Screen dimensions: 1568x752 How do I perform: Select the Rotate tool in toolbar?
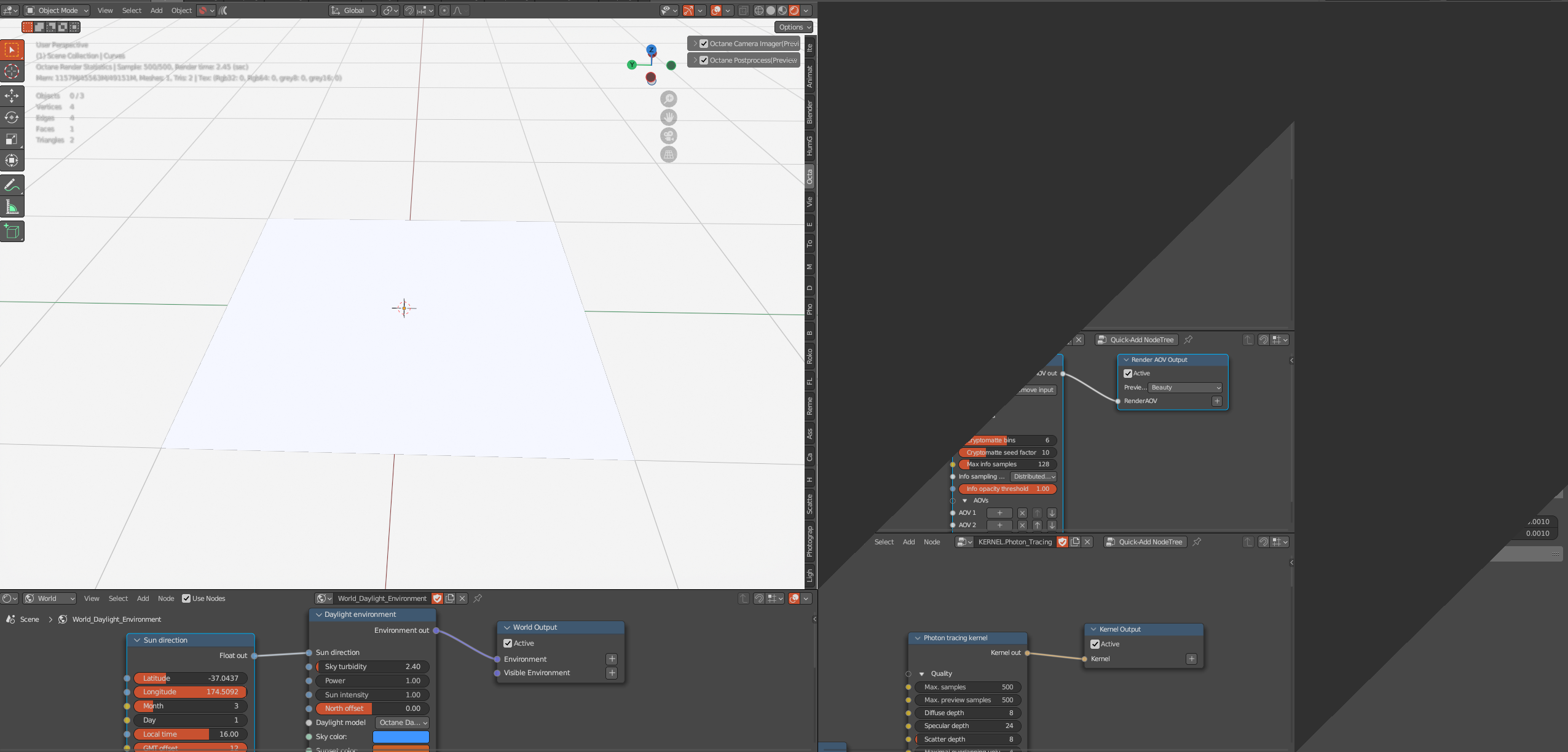pyautogui.click(x=12, y=117)
